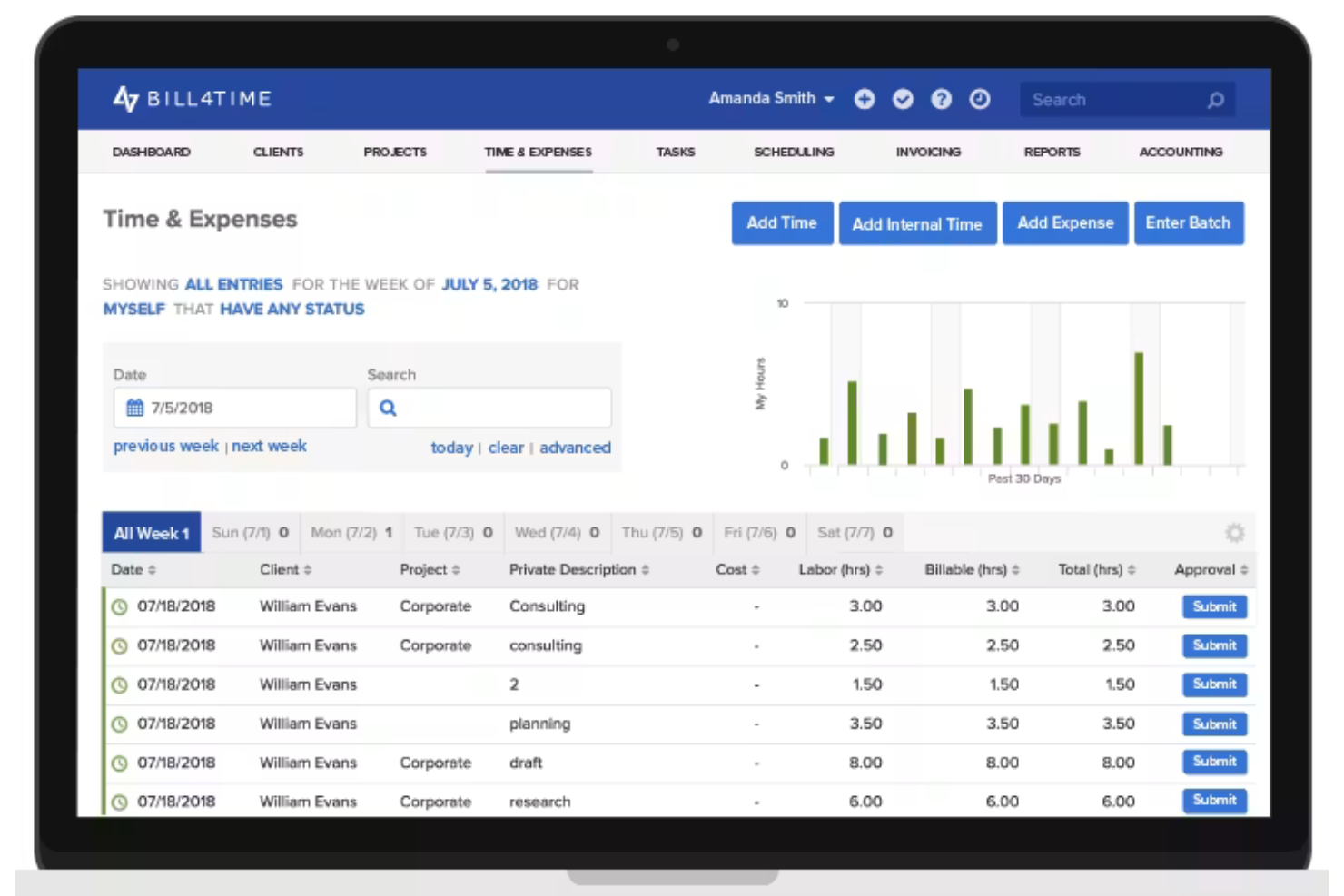Open the Time & Expenses menu
The width and height of the screenshot is (1344, 896).
click(539, 152)
